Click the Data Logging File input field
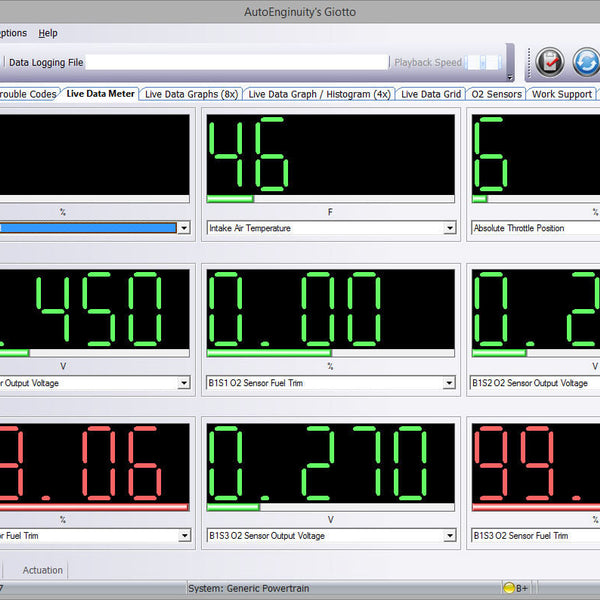The width and height of the screenshot is (600, 600). pyautogui.click(x=236, y=62)
